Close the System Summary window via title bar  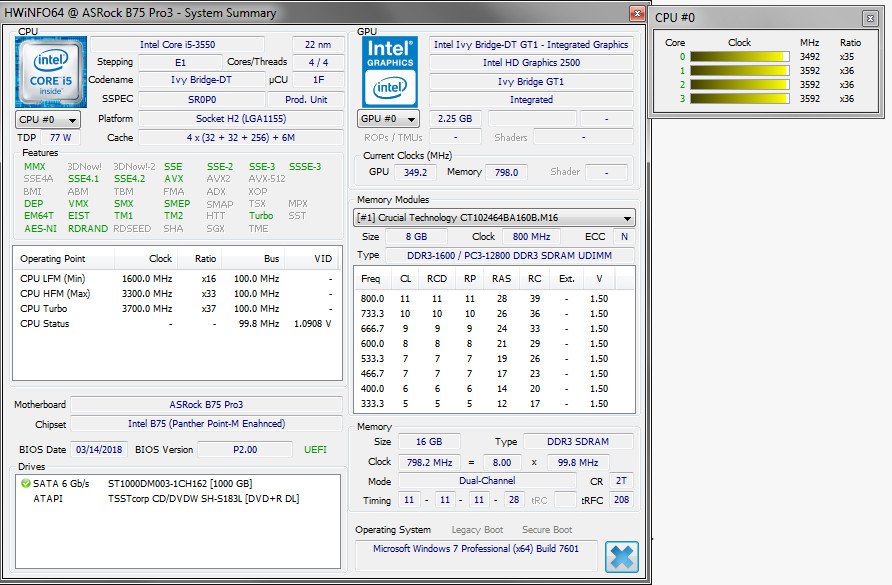pyautogui.click(x=637, y=13)
